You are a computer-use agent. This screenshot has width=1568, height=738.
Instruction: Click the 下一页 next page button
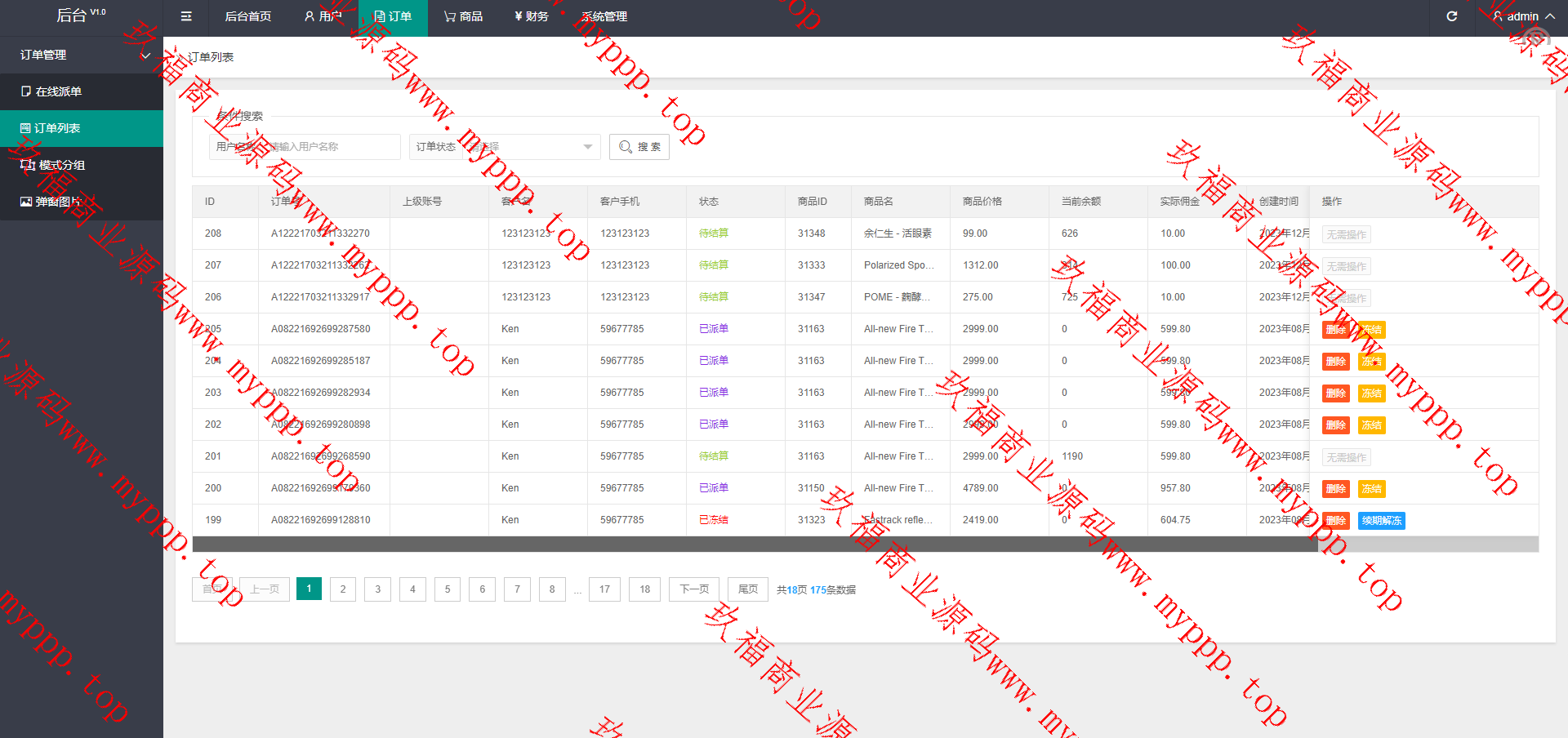[x=694, y=589]
